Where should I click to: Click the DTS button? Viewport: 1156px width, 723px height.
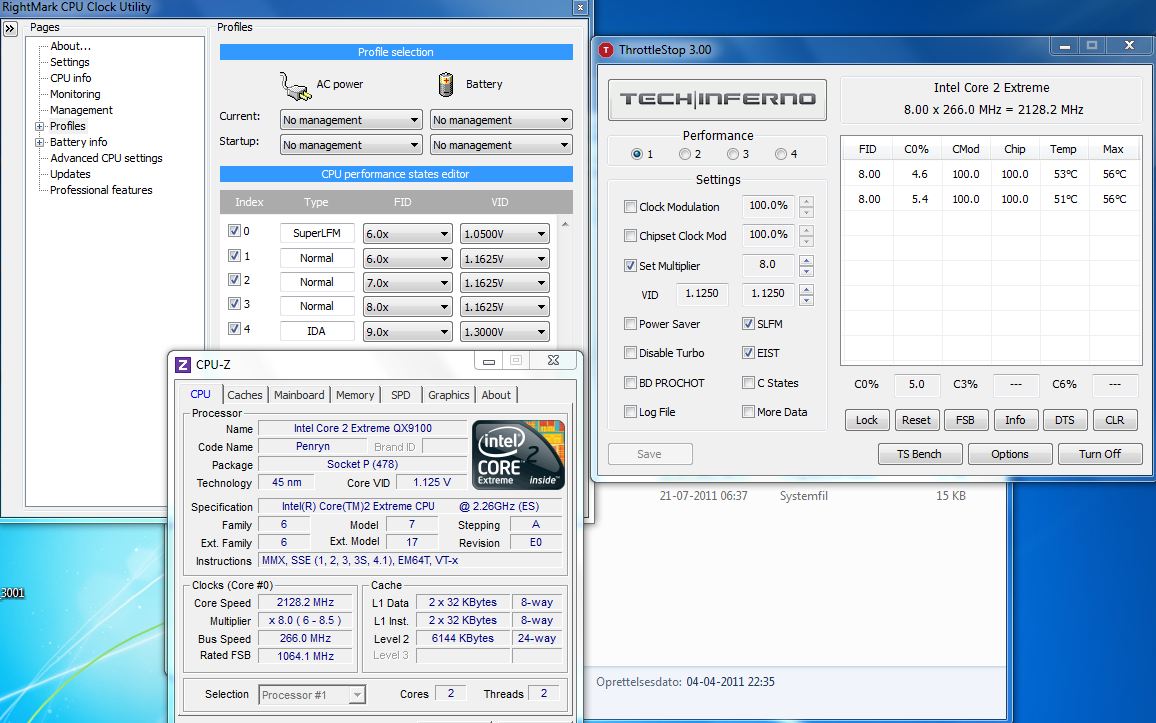click(1065, 420)
